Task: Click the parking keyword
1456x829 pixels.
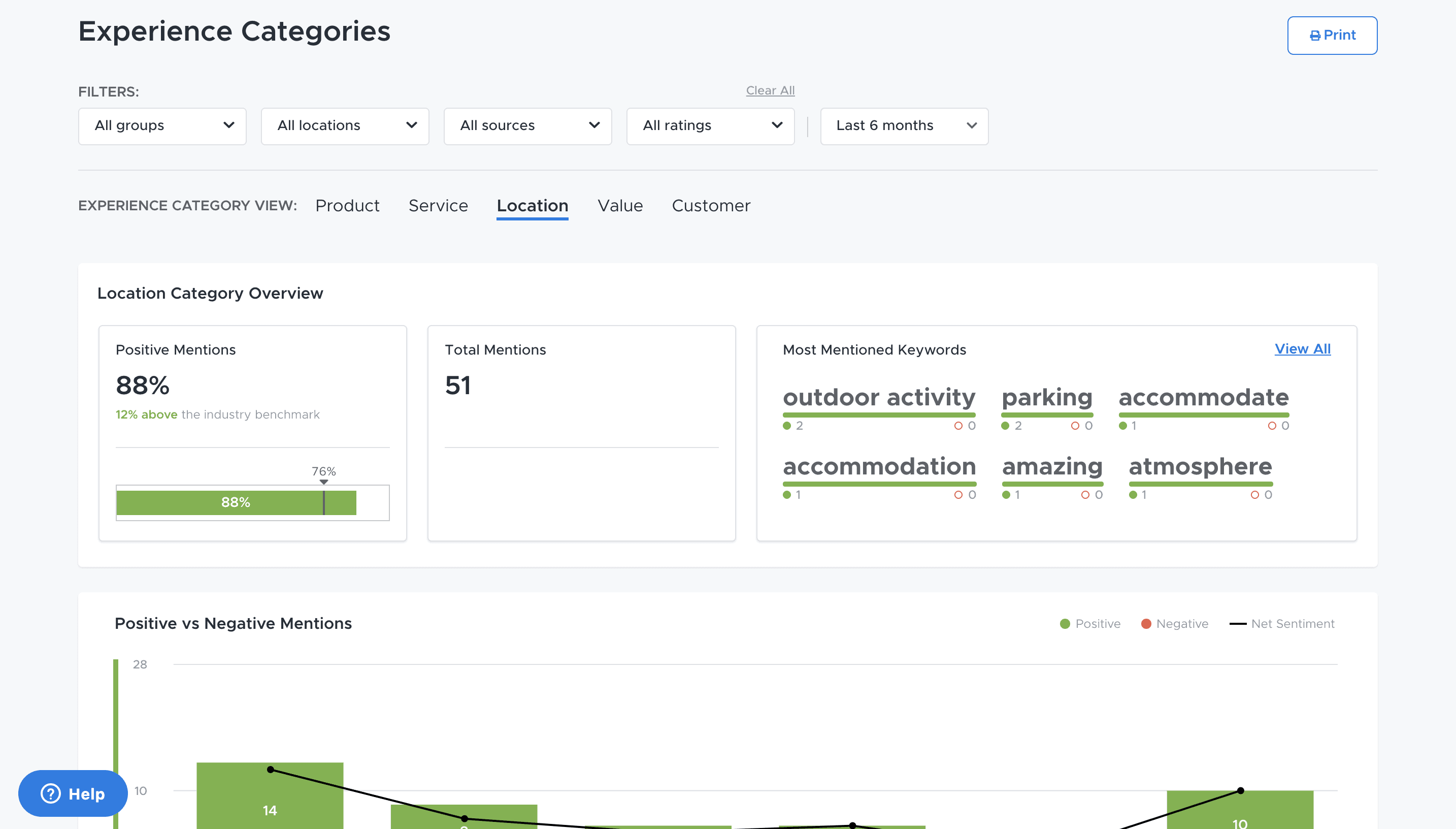Action: coord(1046,397)
